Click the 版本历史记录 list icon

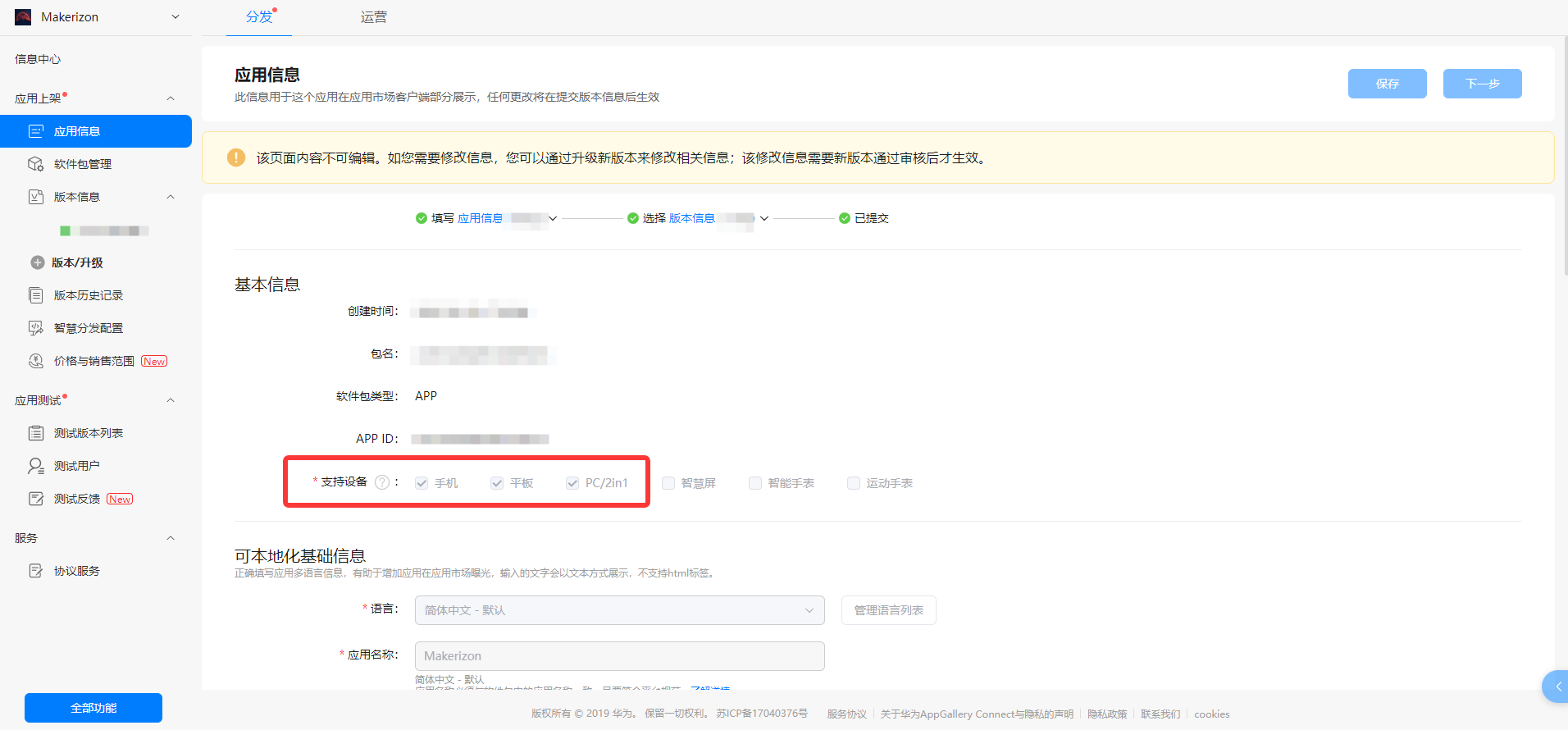(36, 295)
